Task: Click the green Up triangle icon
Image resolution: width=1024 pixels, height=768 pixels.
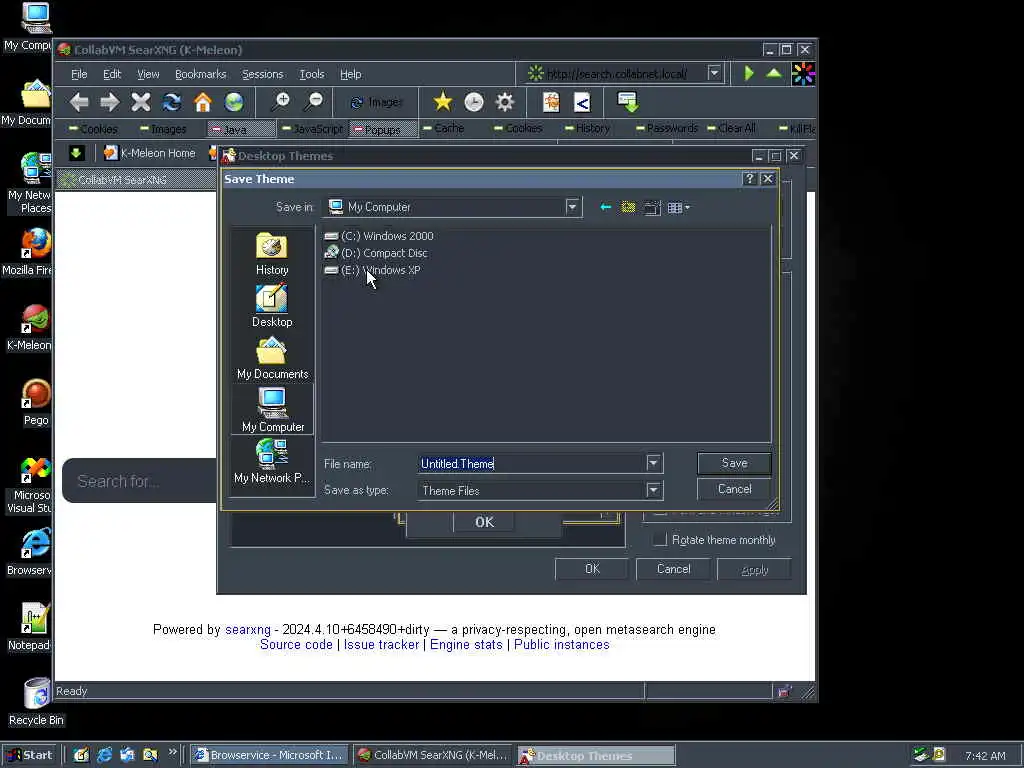Action: tap(774, 73)
